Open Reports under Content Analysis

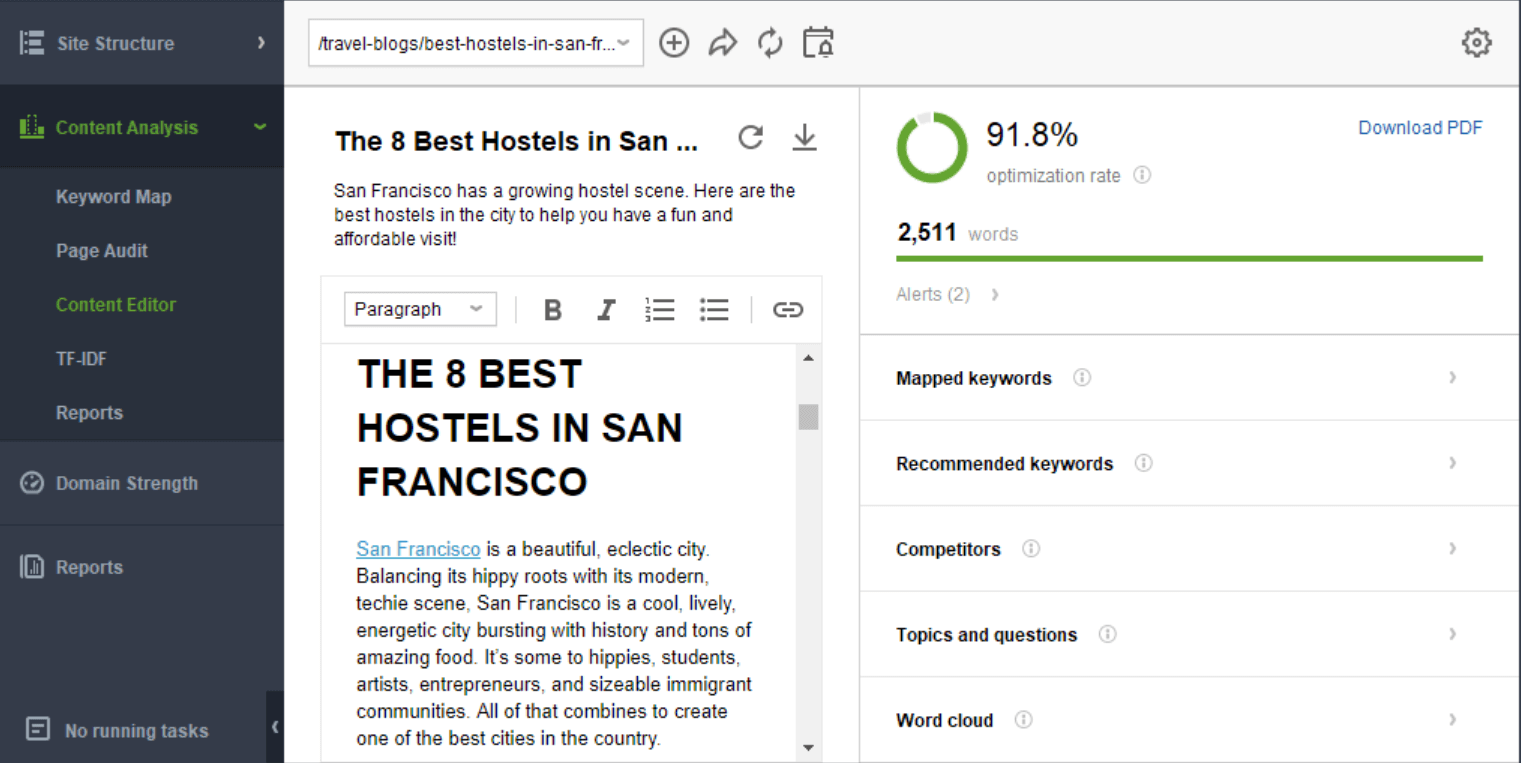89,413
